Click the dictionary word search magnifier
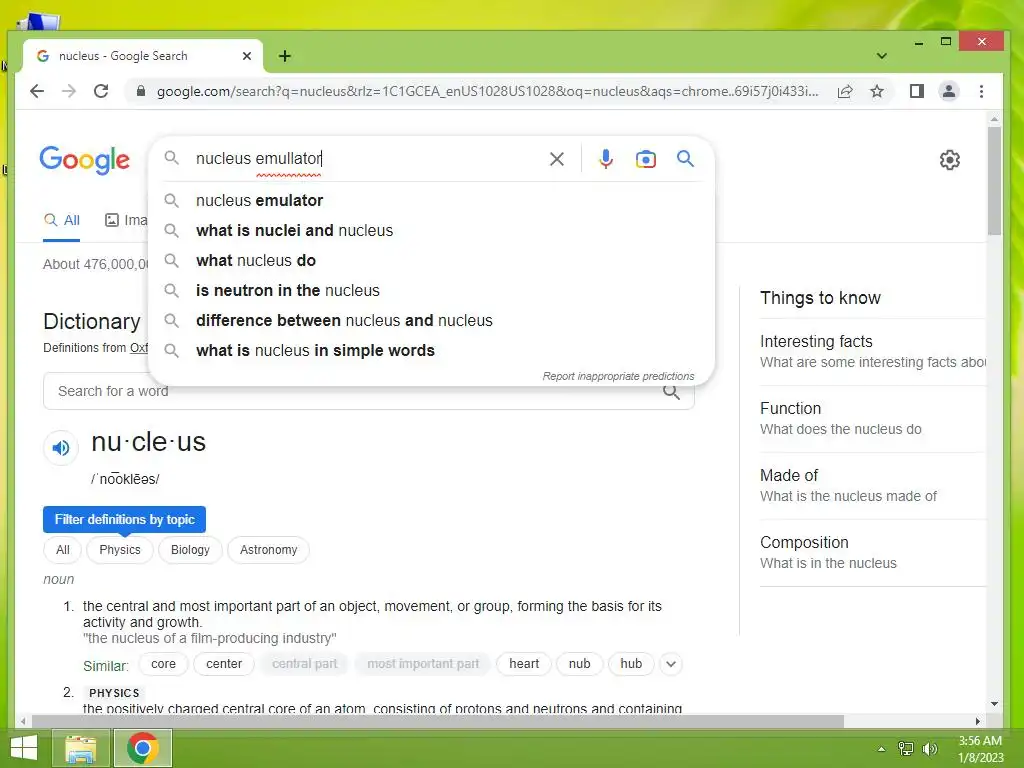Screen dimensions: 1024x768 coord(671,392)
